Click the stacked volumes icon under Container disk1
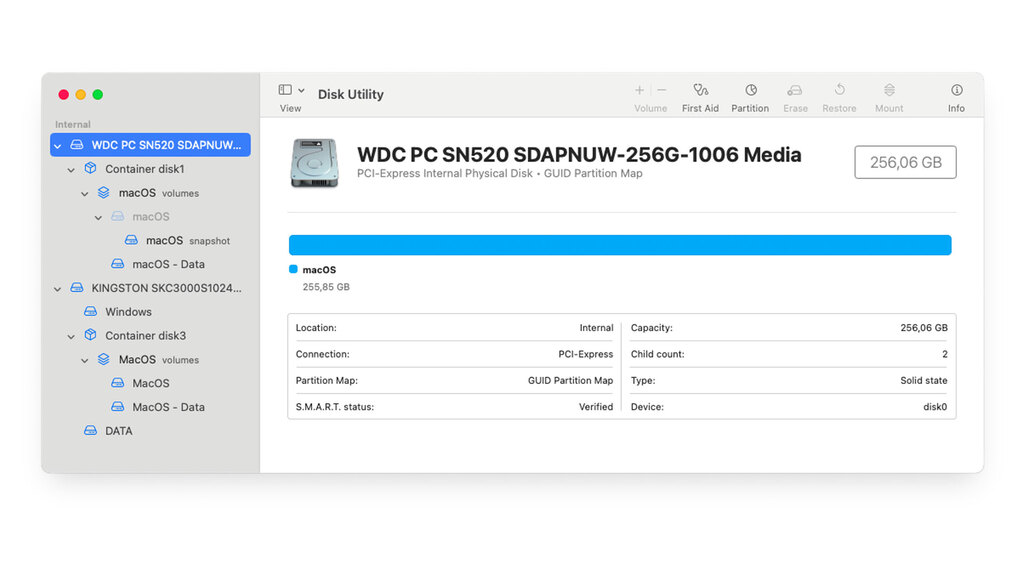The width and height of the screenshot is (1024, 576). [104, 193]
